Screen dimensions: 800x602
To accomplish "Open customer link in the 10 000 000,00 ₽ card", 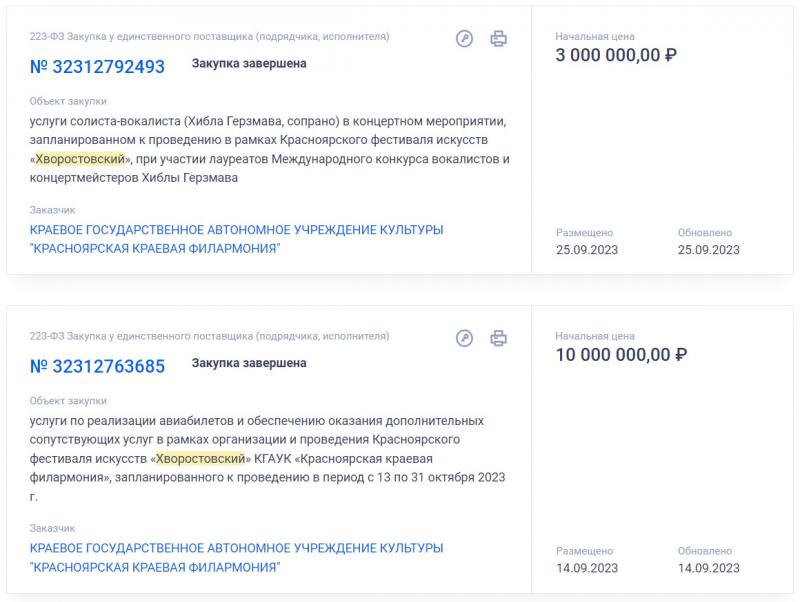I will tap(236, 557).
